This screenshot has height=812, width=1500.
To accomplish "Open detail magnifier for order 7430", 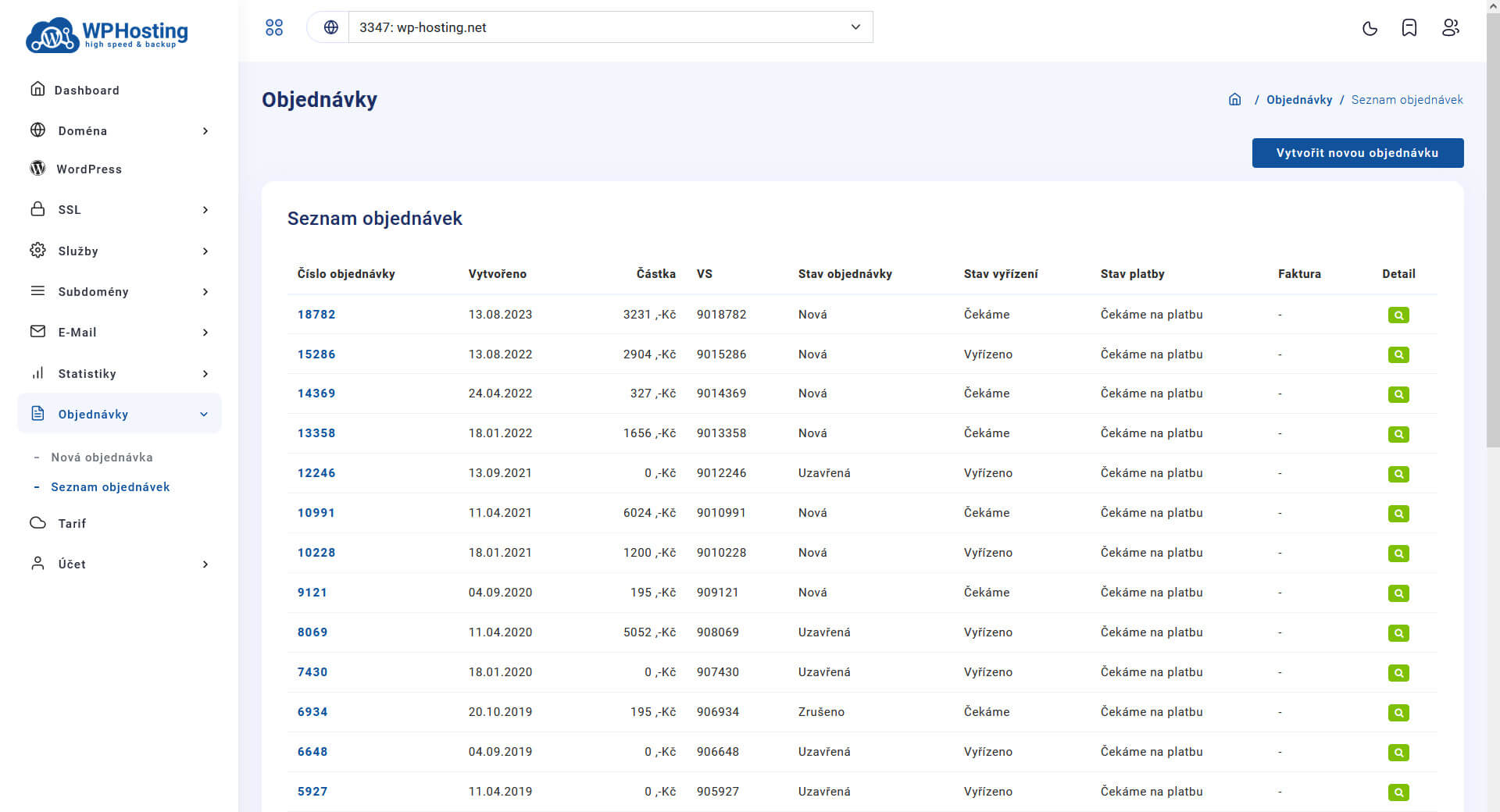I will (x=1398, y=673).
